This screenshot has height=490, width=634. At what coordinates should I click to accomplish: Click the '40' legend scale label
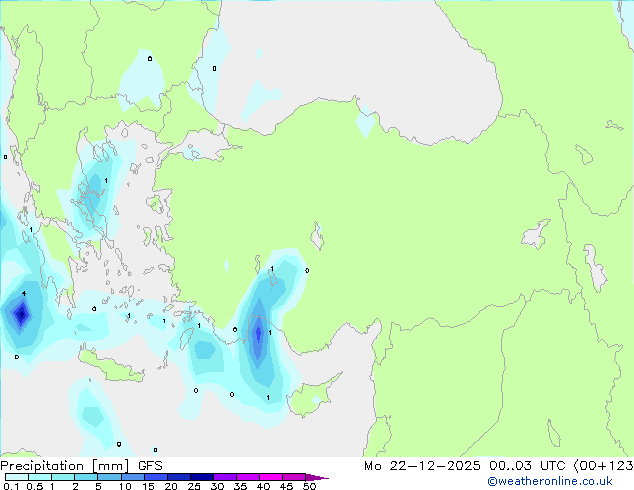click(x=263, y=486)
